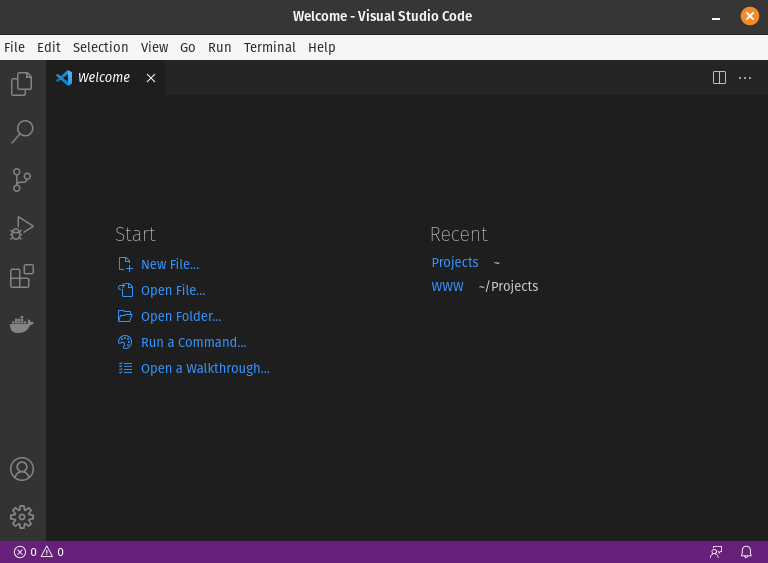Open the Extensions view icon
The height and width of the screenshot is (563, 768).
coord(22,276)
